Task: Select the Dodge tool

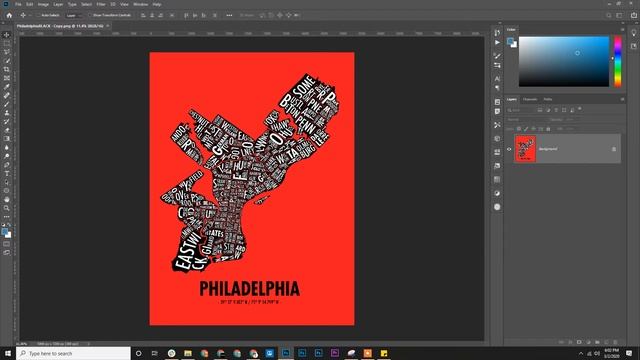Action: 7,156
